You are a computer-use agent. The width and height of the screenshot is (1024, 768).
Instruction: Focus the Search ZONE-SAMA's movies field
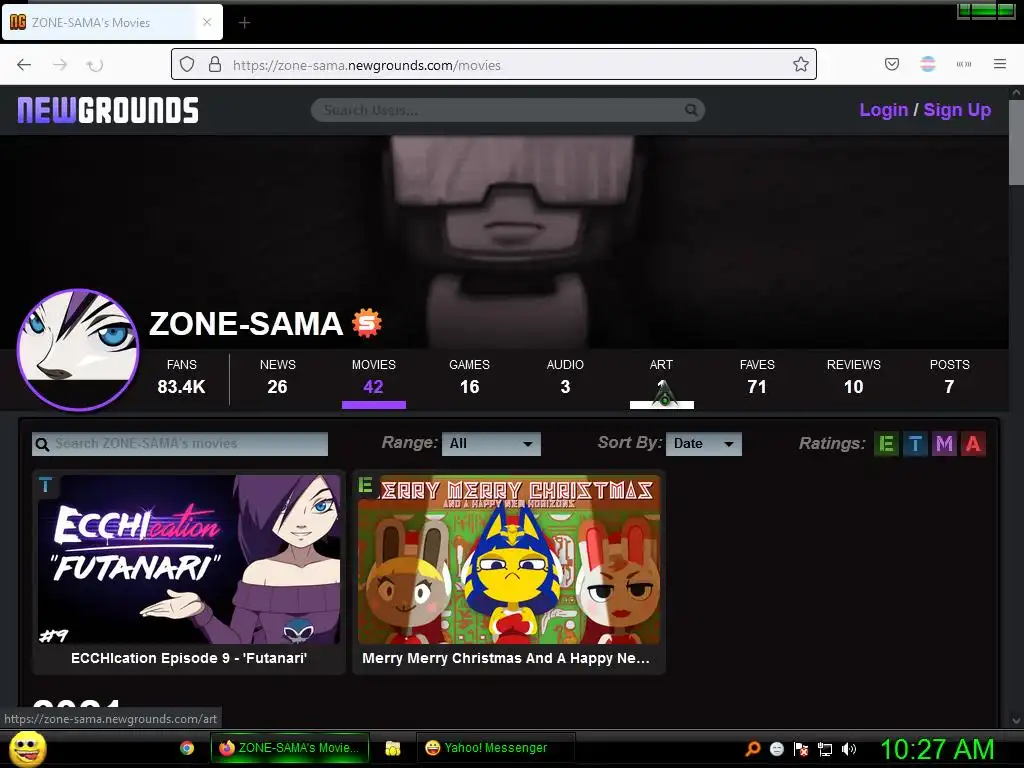coord(180,444)
